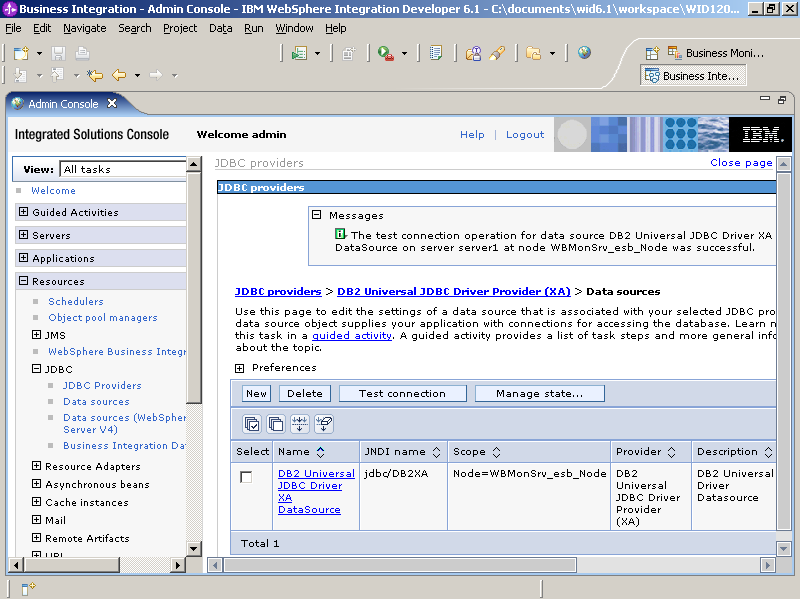
Task: Collapse the Messages box
Action: pos(317,215)
